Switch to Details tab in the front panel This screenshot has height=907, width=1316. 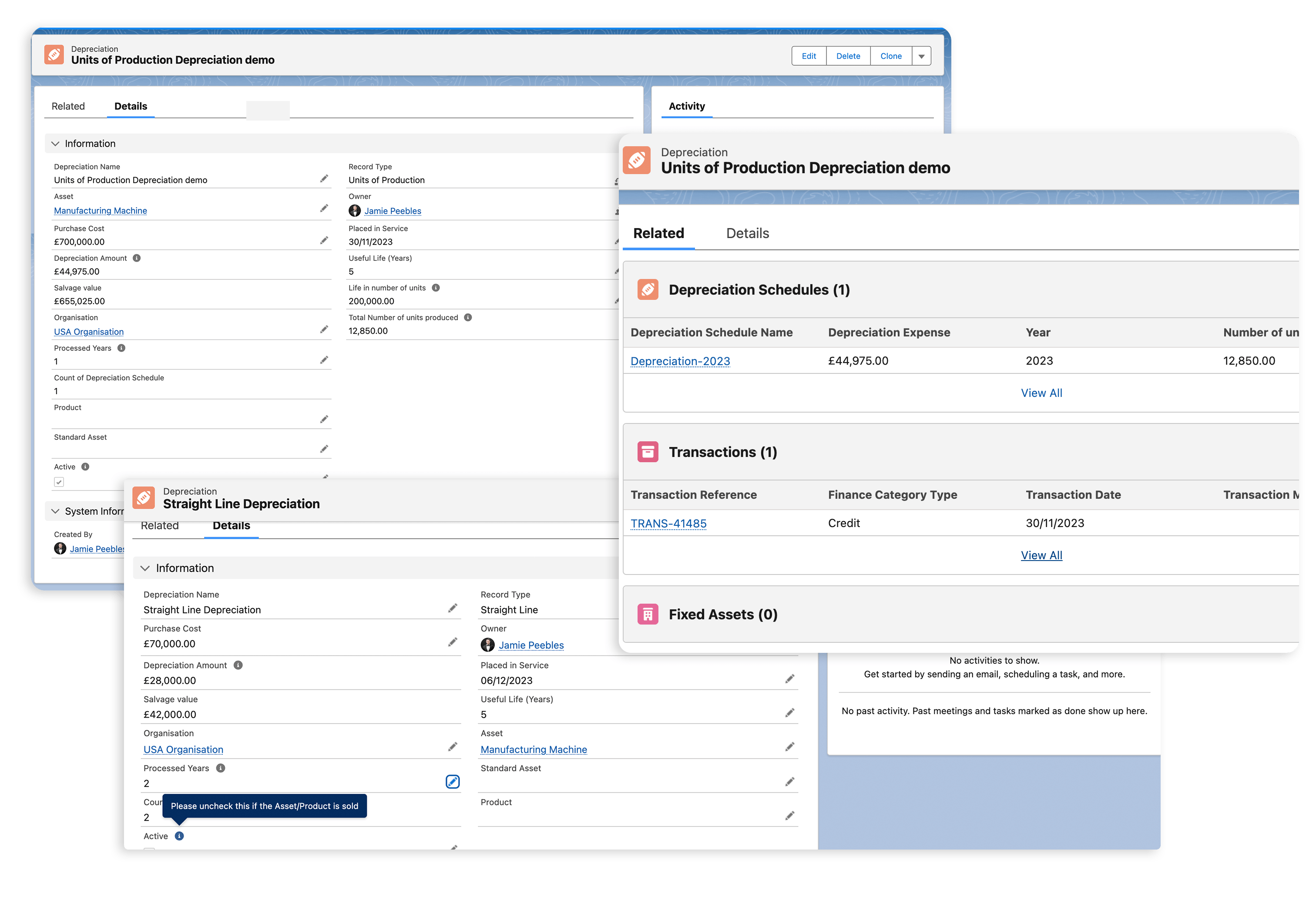(747, 234)
